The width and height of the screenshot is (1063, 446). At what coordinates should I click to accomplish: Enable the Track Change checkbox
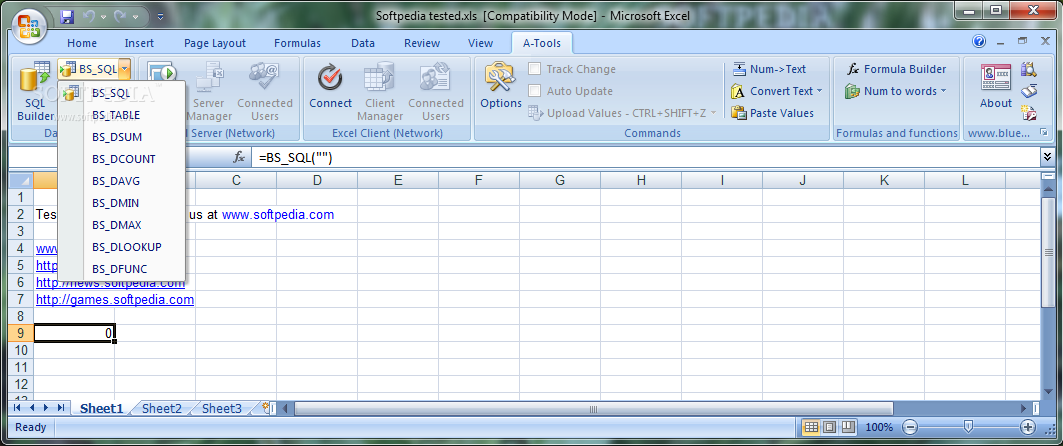tap(535, 69)
